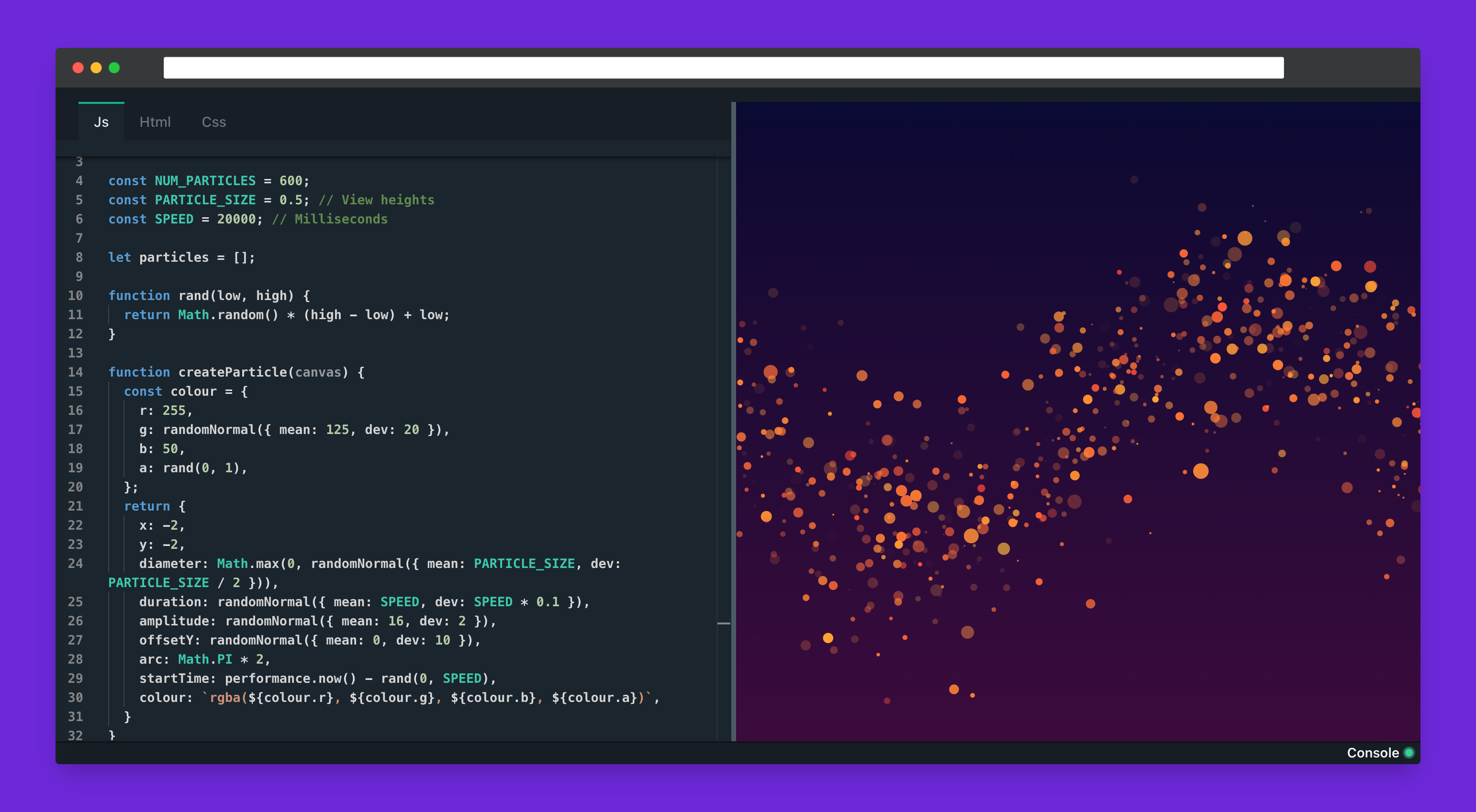1476x812 pixels.
Task: Switch to the Css tab
Action: tap(214, 122)
